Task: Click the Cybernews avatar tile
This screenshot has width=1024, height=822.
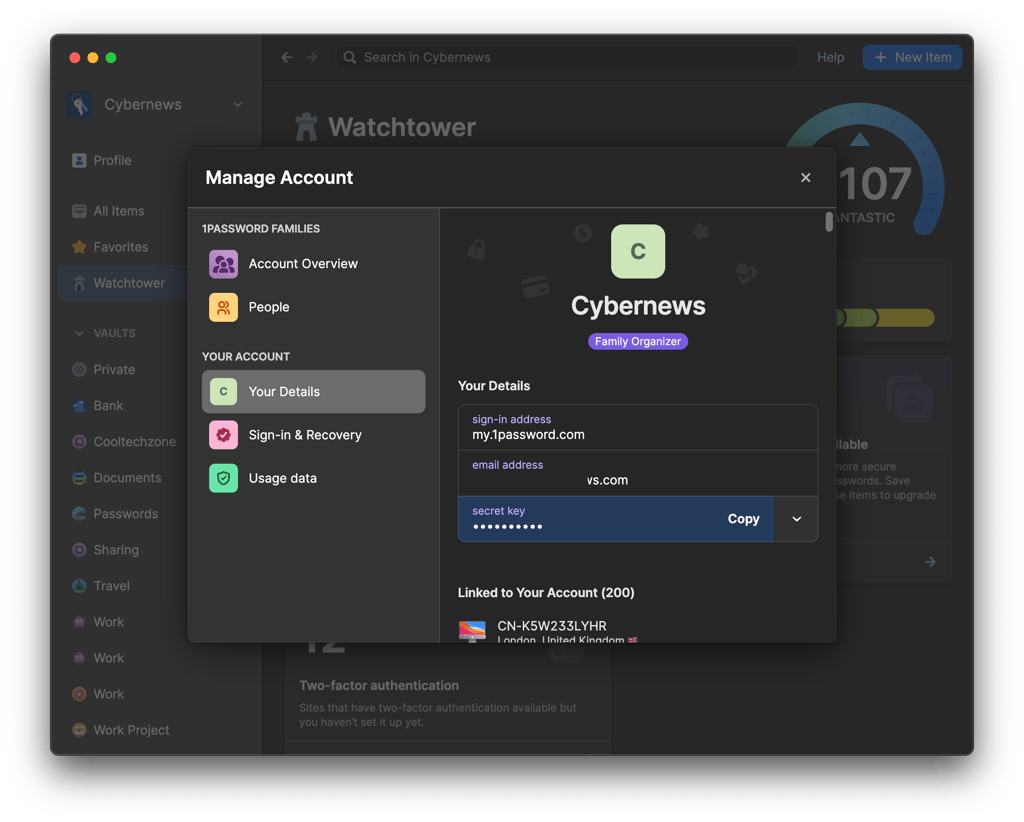Action: point(638,251)
